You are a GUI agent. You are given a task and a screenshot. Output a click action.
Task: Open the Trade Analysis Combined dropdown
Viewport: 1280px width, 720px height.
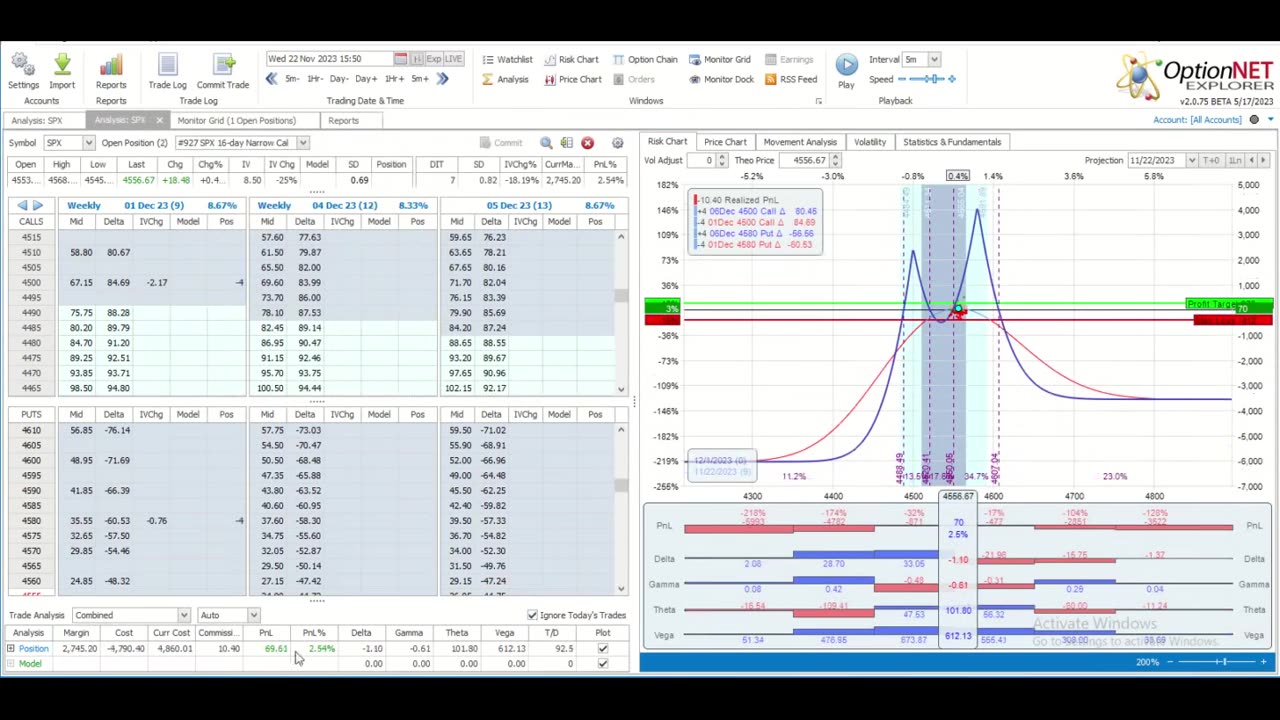(x=183, y=615)
